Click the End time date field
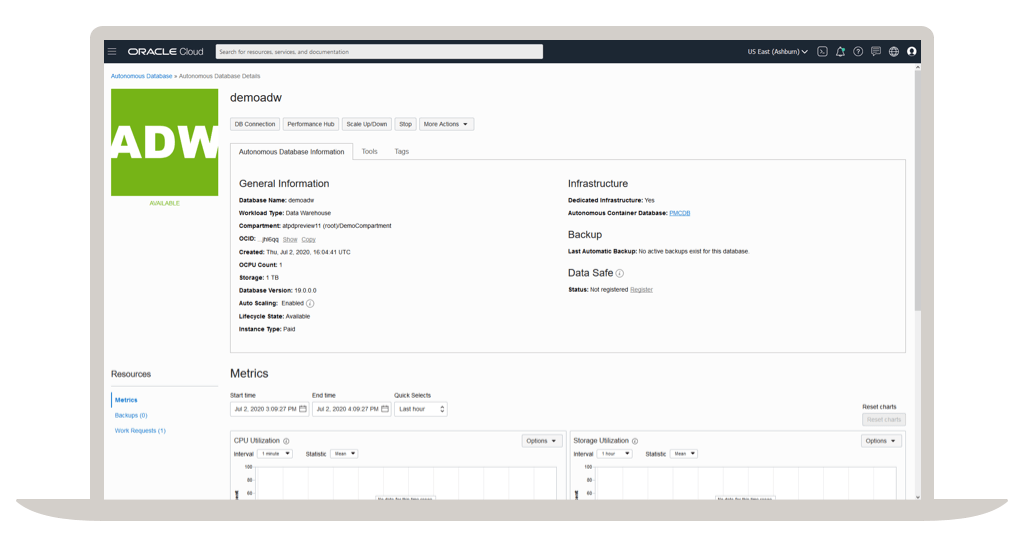1024x542 pixels. coord(351,409)
